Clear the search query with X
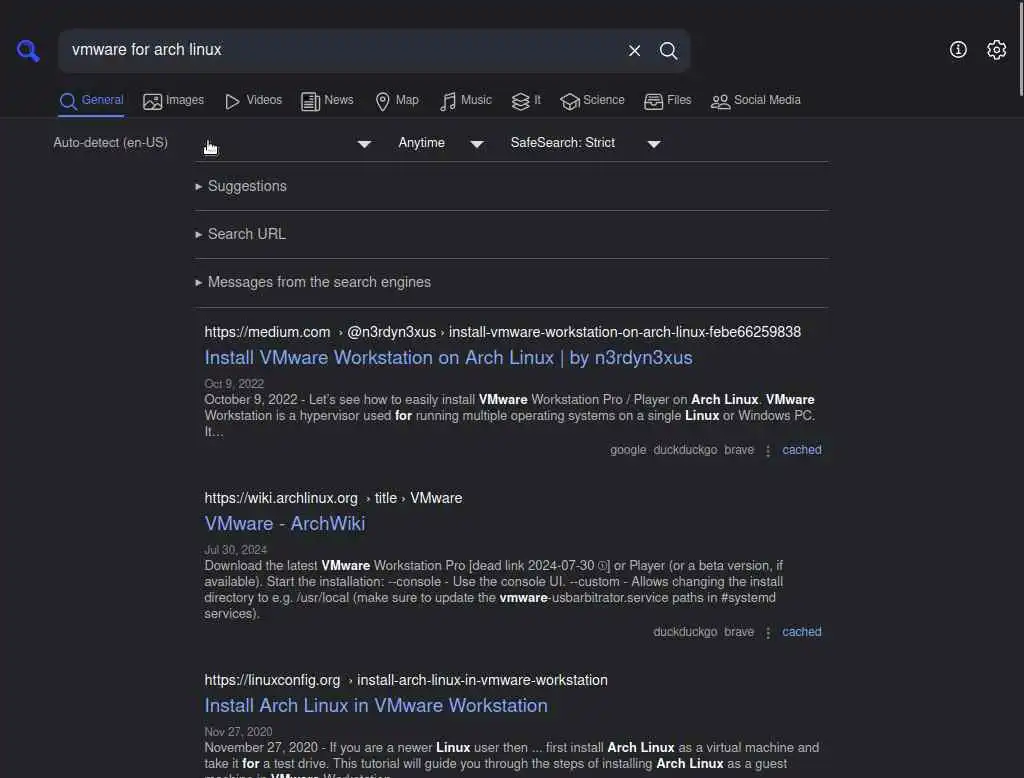Screen dimensions: 1024x778 [634, 50]
